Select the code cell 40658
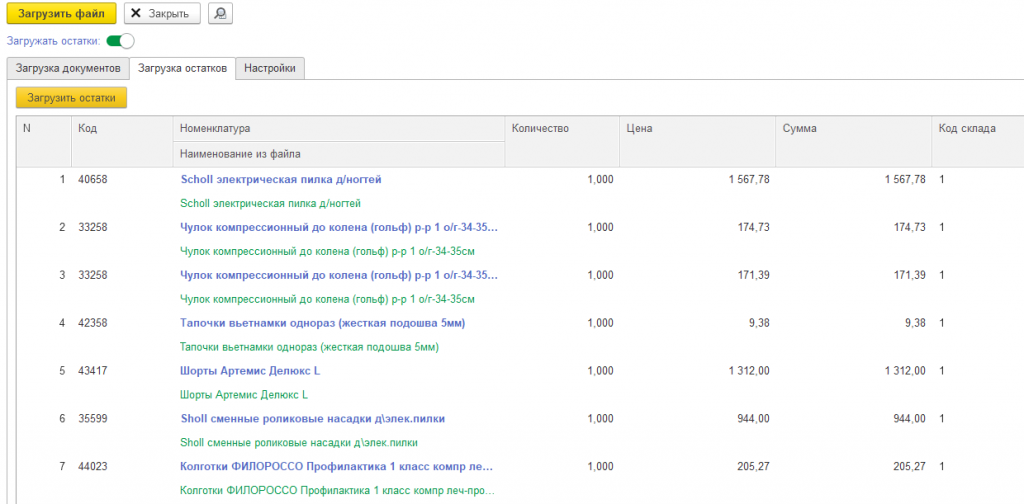The width and height of the screenshot is (1024, 504). tap(93, 180)
